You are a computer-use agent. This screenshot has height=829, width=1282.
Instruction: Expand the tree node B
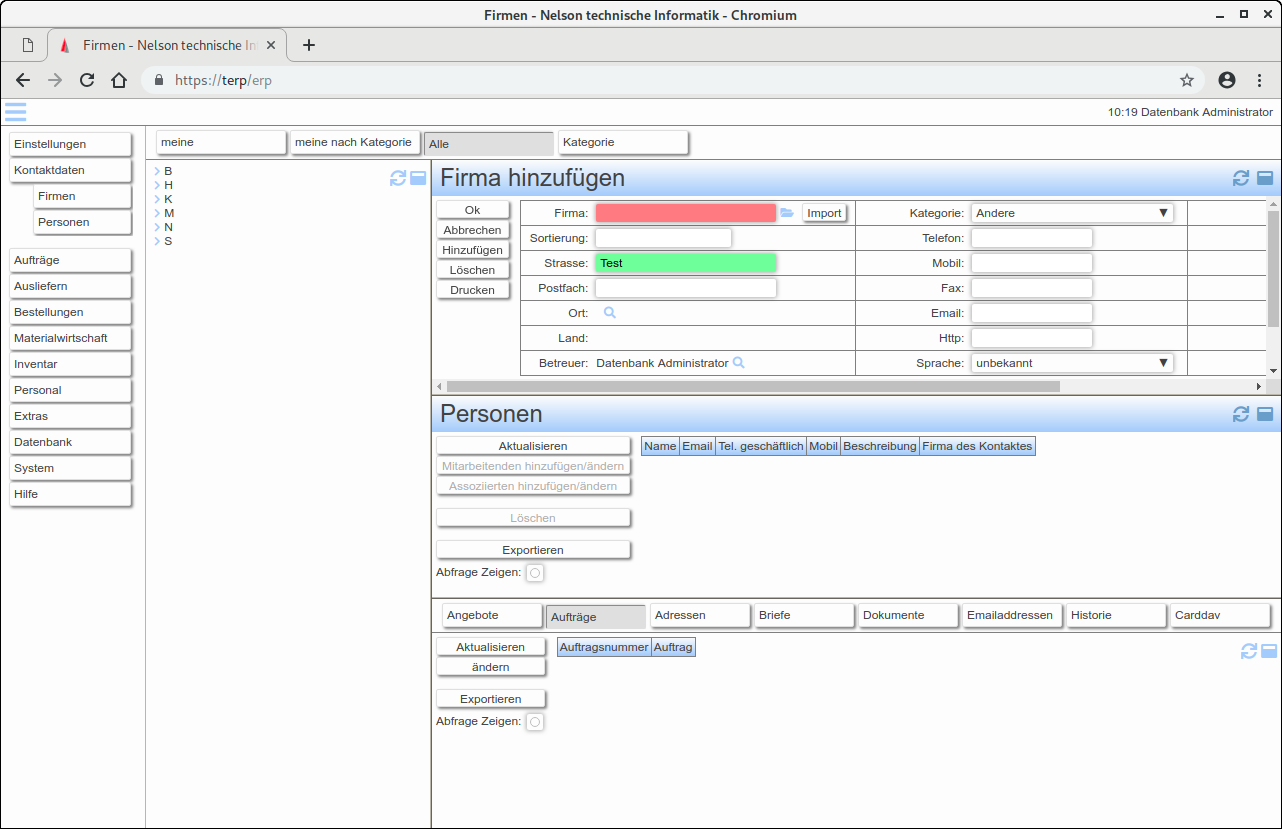pyautogui.click(x=158, y=171)
